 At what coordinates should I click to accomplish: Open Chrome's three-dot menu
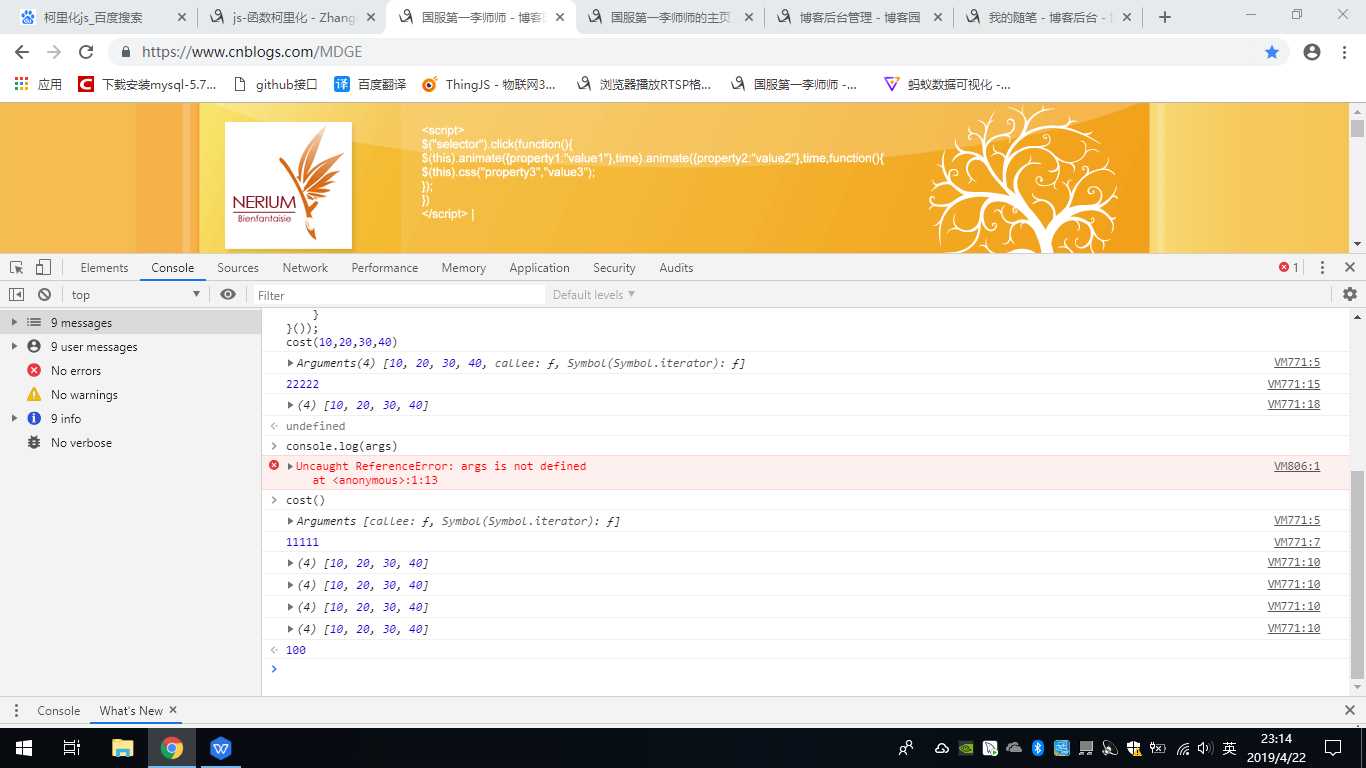[1345, 52]
